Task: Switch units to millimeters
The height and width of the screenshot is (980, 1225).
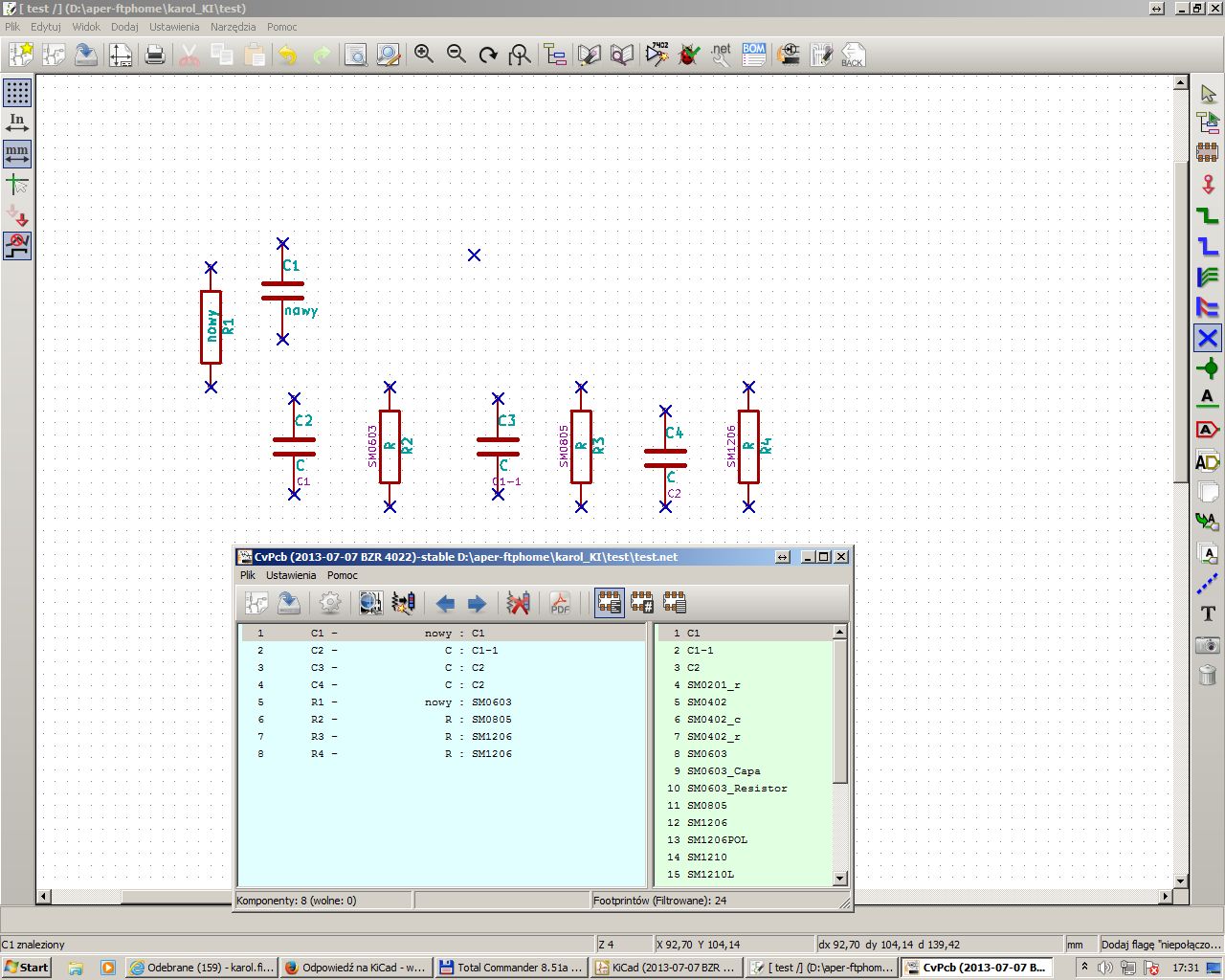Action: (x=17, y=153)
